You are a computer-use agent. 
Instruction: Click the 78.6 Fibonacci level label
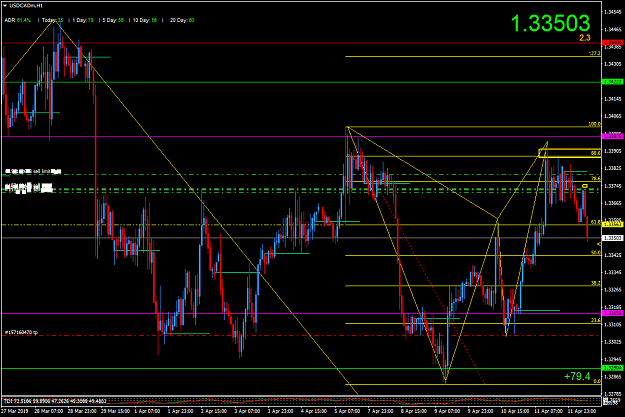(x=596, y=178)
